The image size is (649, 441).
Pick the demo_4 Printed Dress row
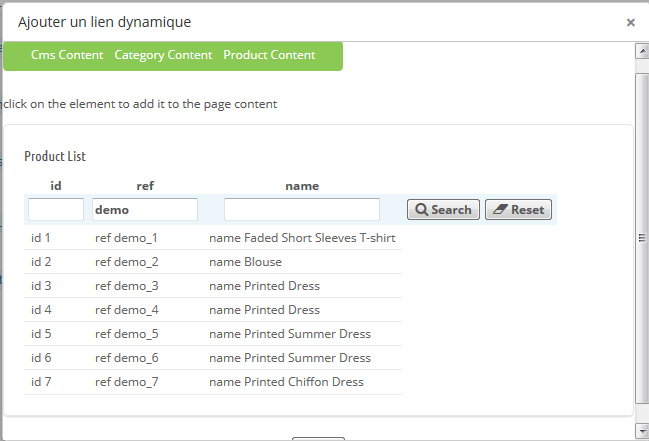(213, 310)
